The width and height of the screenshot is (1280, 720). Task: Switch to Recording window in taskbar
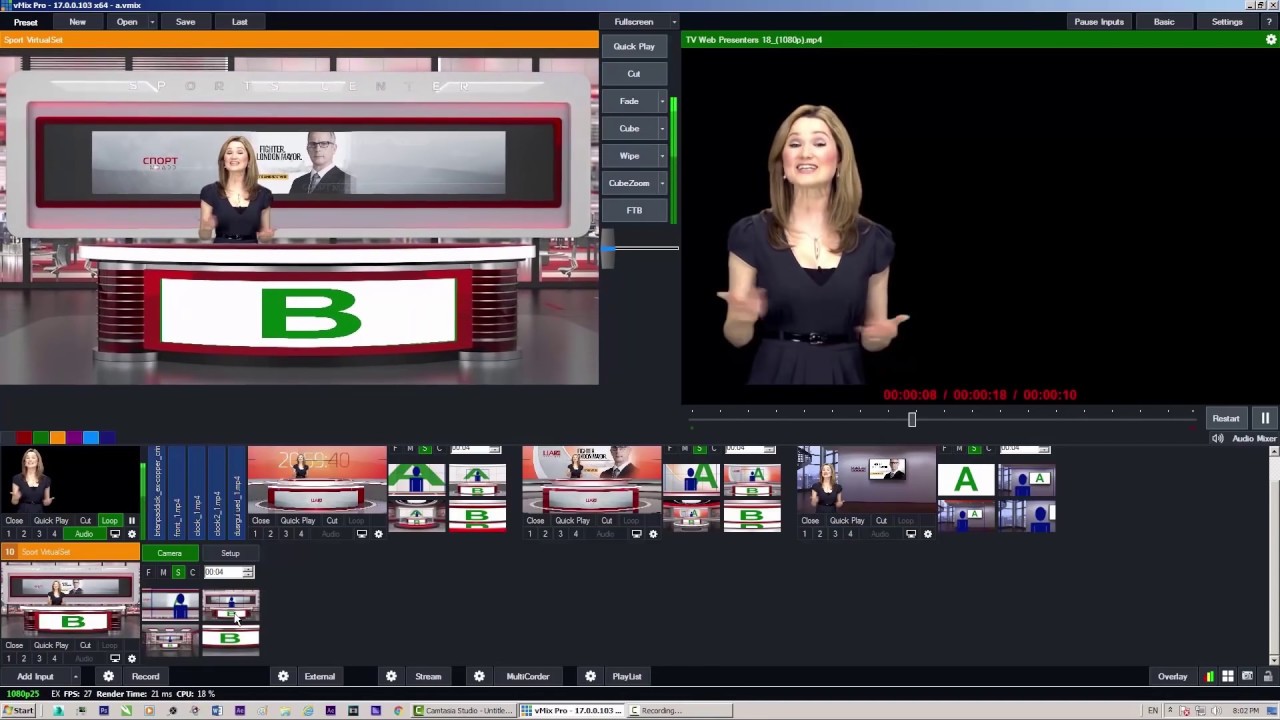[680, 711]
